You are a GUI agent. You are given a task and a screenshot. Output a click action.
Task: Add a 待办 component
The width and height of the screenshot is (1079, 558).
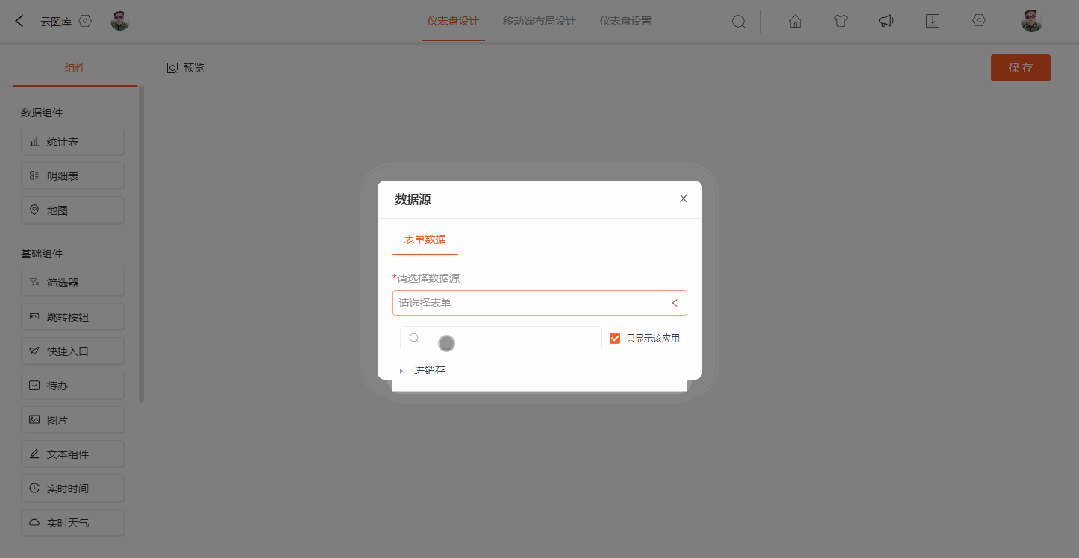(x=72, y=385)
